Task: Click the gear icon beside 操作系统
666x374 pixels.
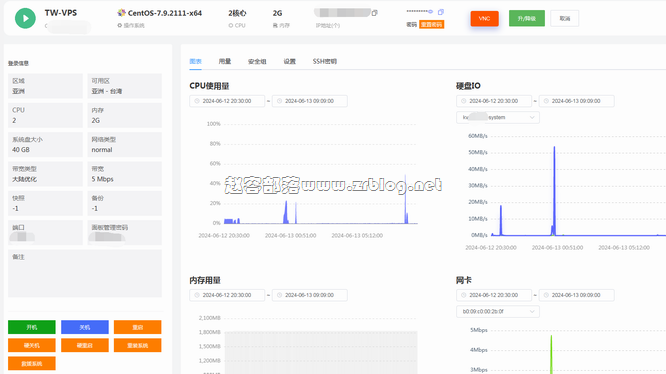Action: [x=120, y=25]
